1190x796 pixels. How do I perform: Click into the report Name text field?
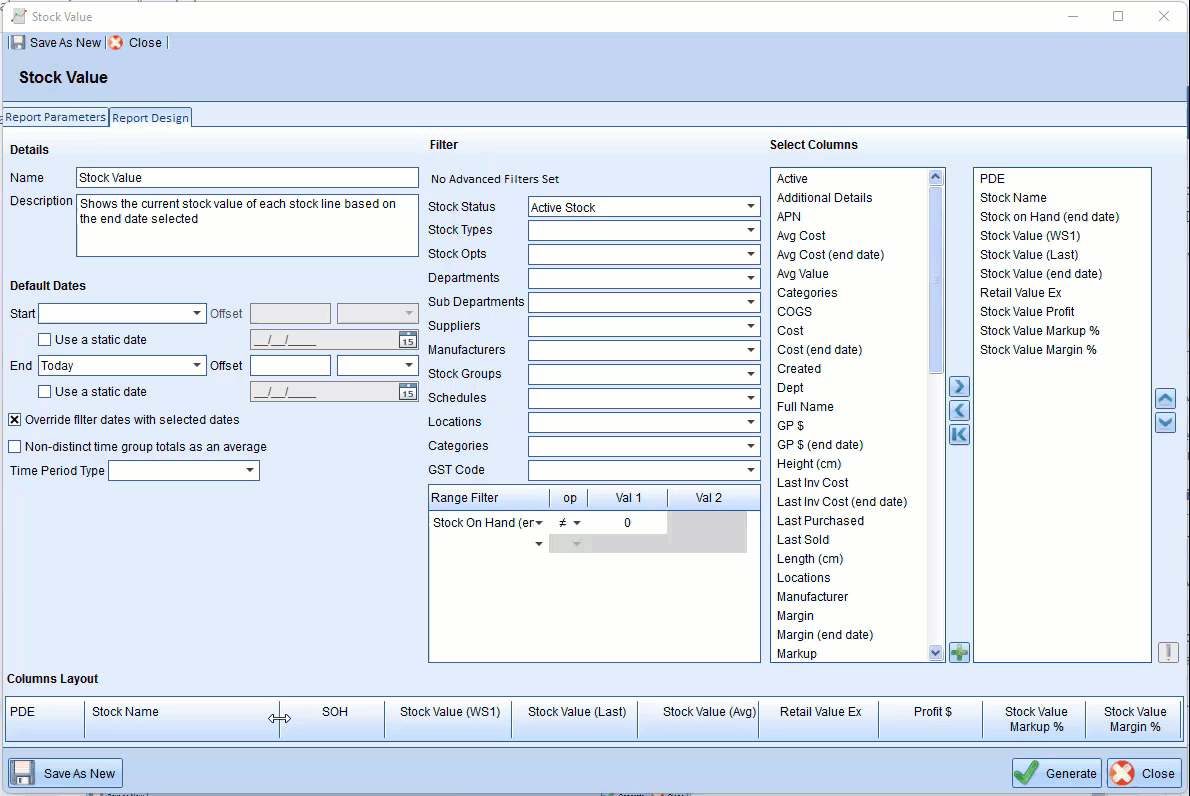click(x=247, y=178)
